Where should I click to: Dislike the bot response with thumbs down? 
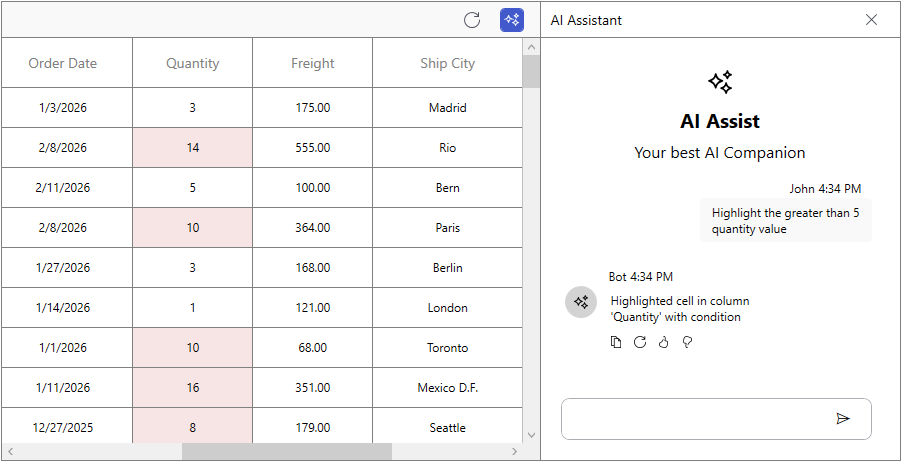(687, 342)
